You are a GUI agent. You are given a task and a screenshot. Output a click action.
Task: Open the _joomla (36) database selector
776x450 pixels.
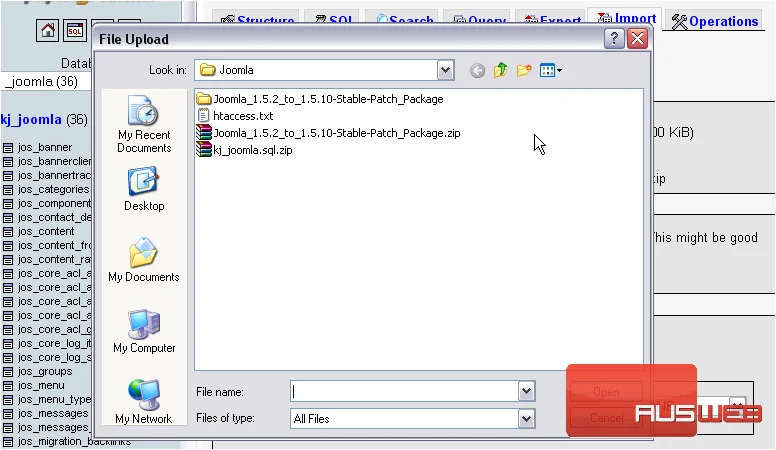tap(46, 81)
